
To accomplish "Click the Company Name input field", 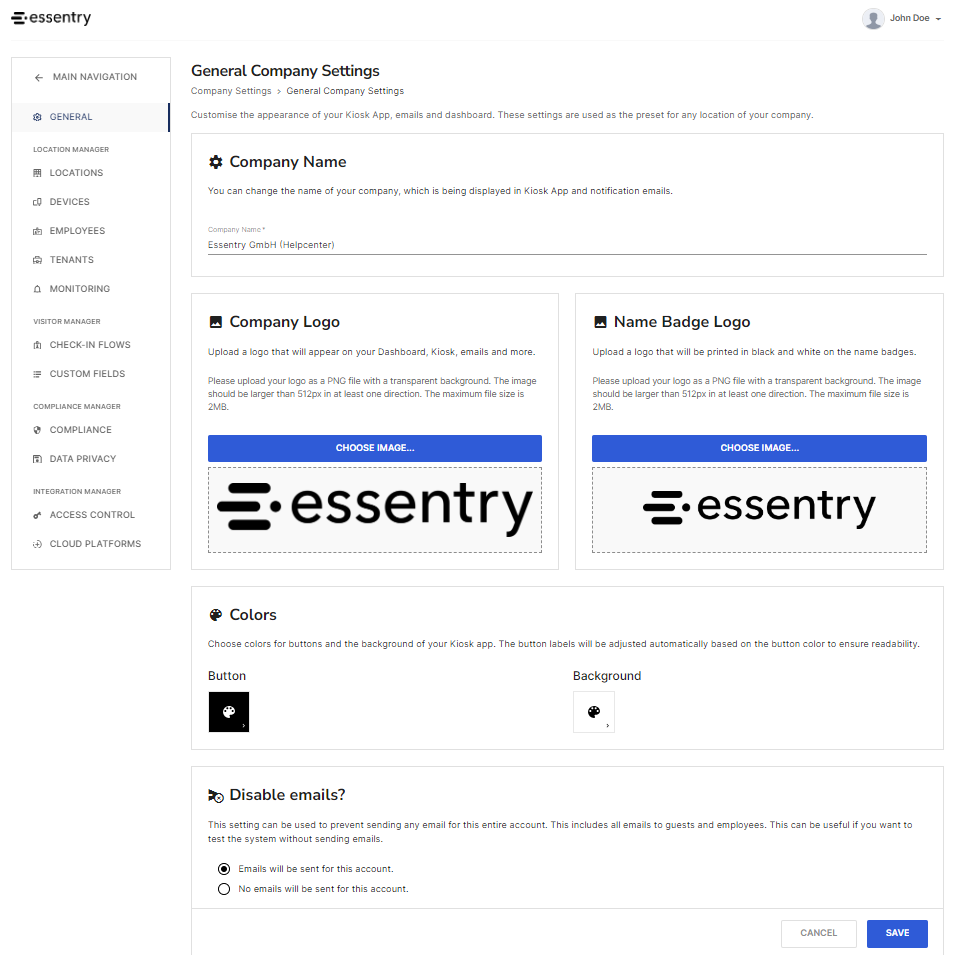I will click(566, 245).
